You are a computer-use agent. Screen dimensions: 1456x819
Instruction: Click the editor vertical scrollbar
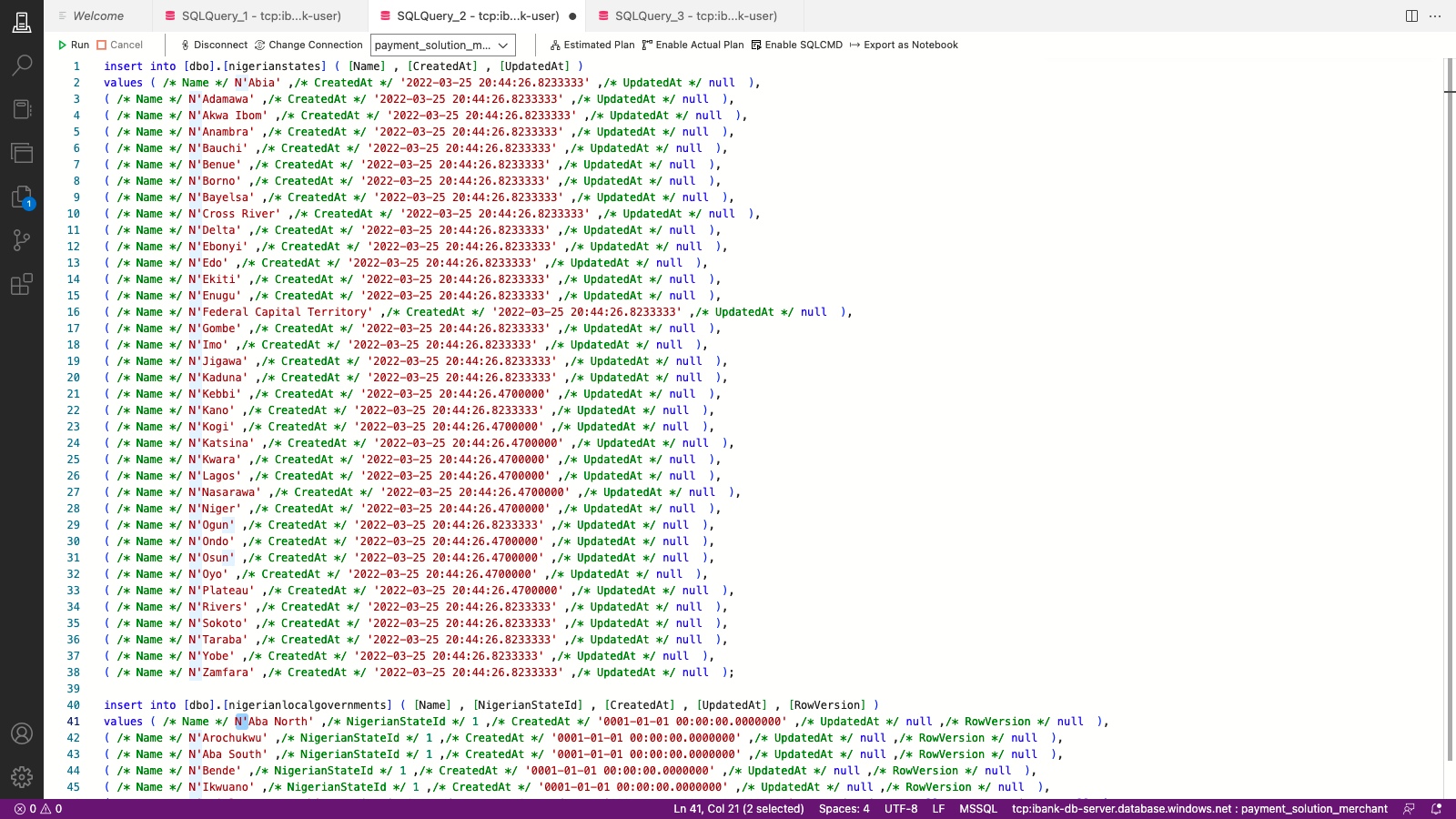tap(1450, 409)
